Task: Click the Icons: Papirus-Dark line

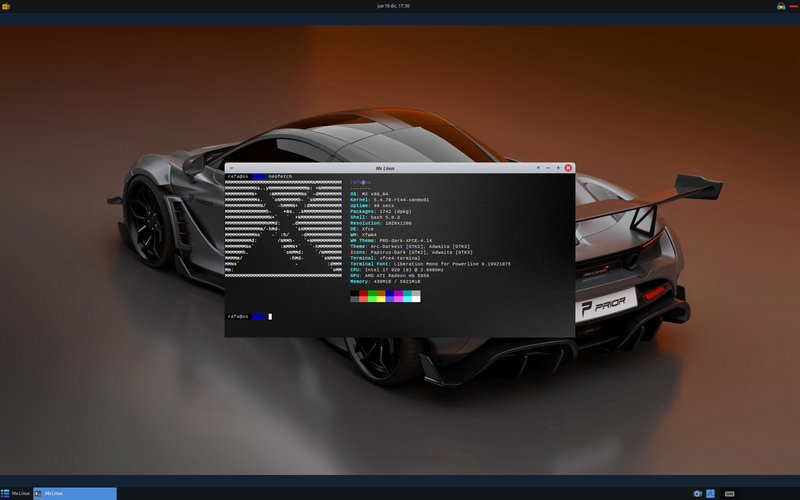Action: coord(412,252)
